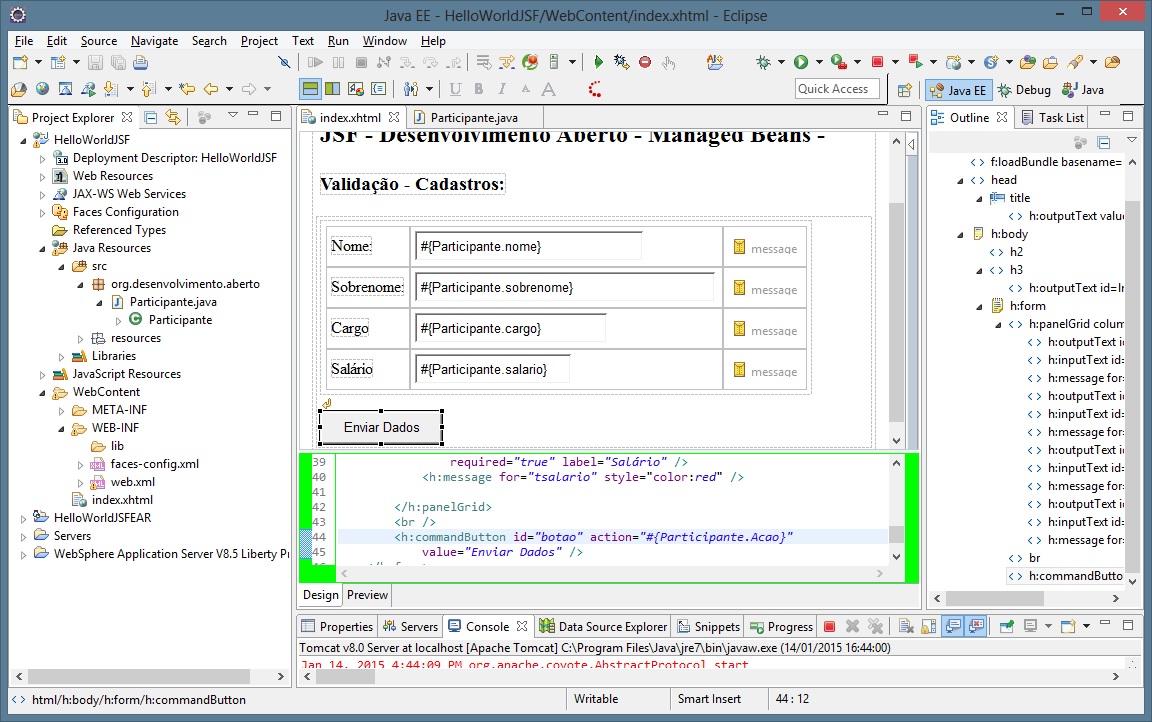Toggle Link with Editor in Project Explorer
1152x722 pixels.
click(173, 117)
